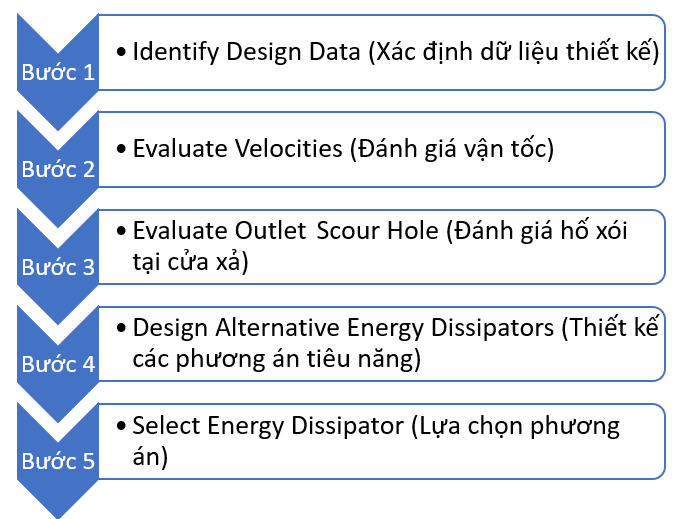Select the Design Alternative Energy Dissipators box
The width and height of the screenshot is (690, 519).
click(382, 344)
